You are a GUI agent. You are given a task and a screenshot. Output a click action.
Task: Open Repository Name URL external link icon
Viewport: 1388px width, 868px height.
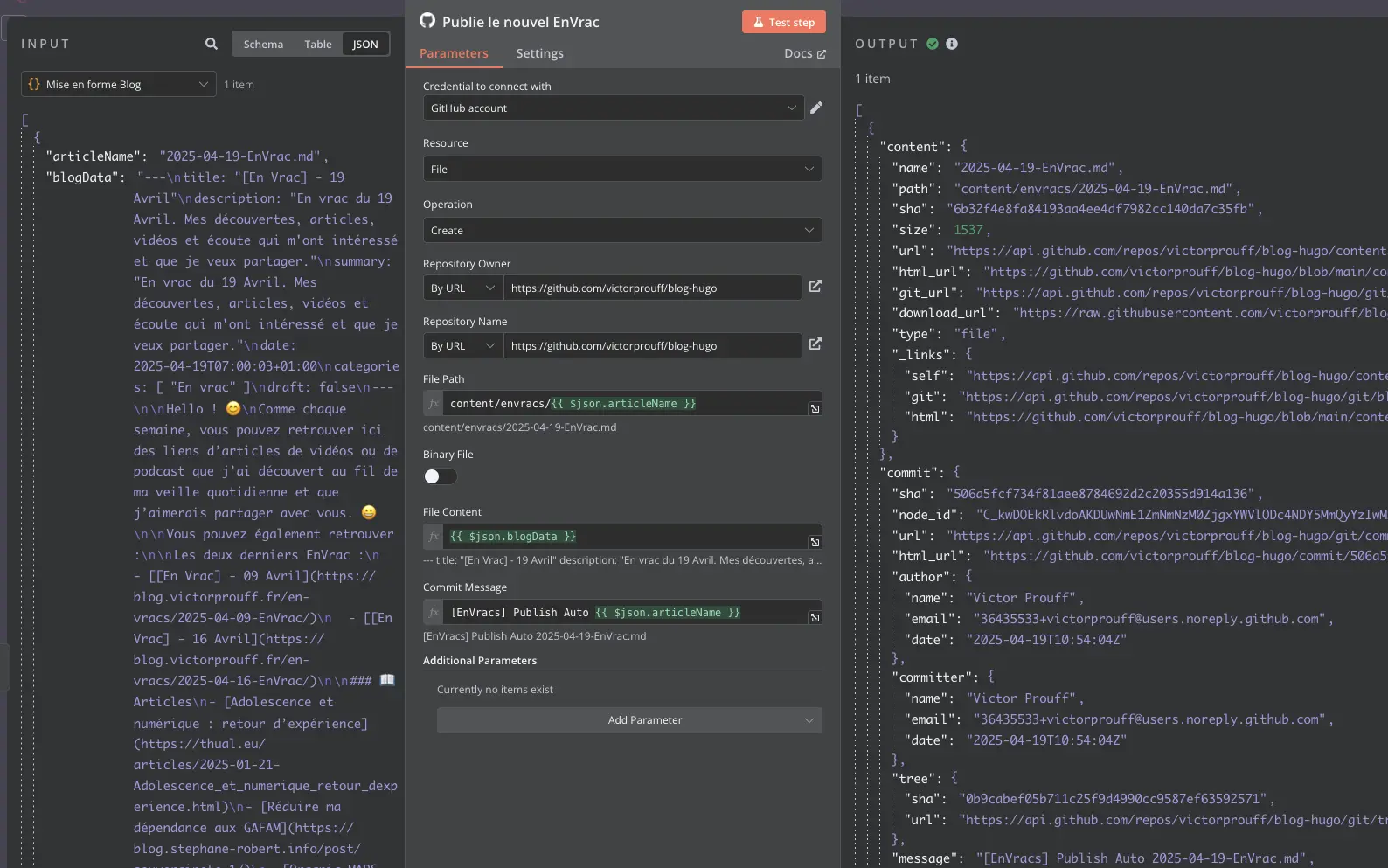815,344
